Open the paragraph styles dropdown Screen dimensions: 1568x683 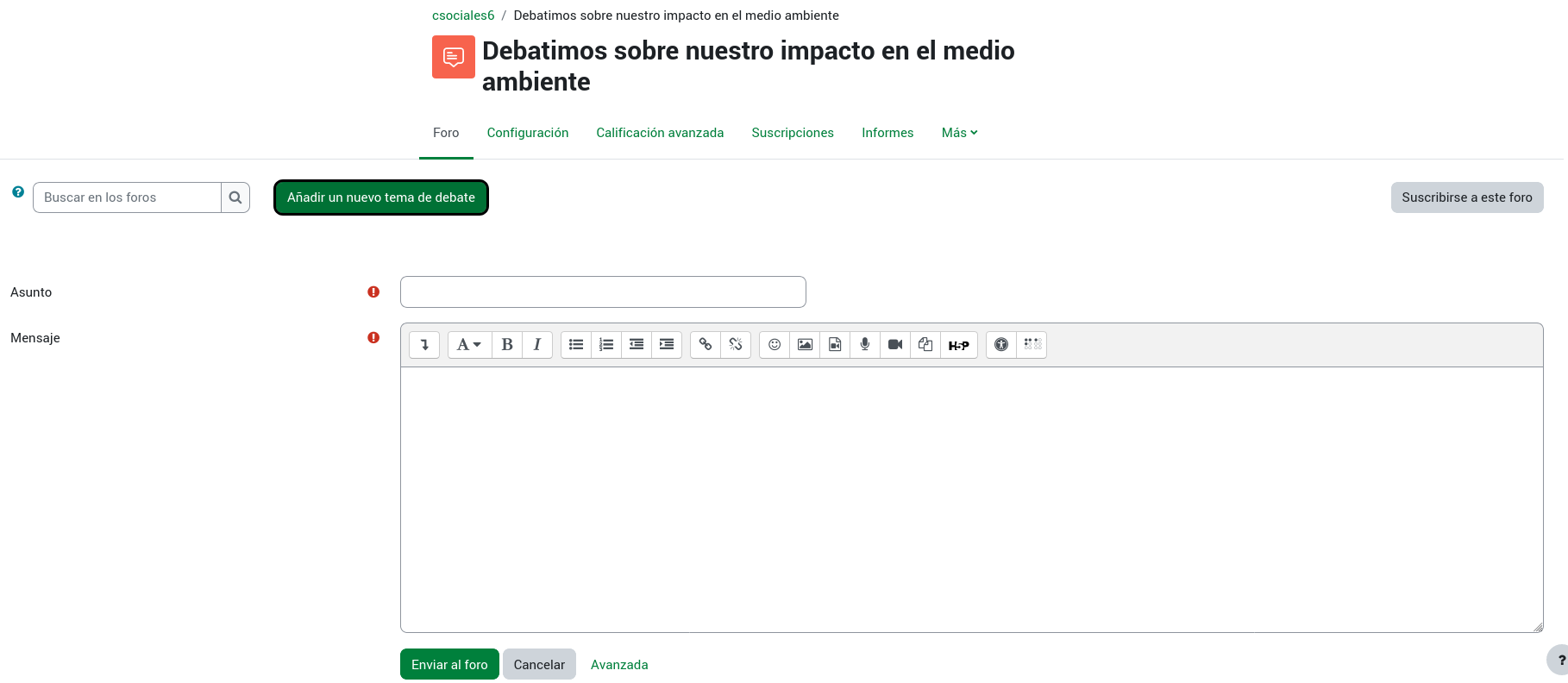click(469, 345)
